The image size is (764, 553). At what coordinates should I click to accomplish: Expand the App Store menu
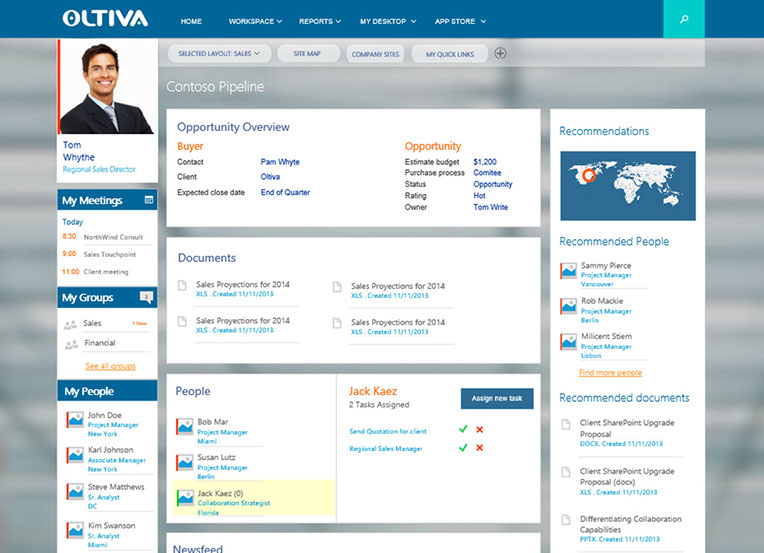[460, 21]
